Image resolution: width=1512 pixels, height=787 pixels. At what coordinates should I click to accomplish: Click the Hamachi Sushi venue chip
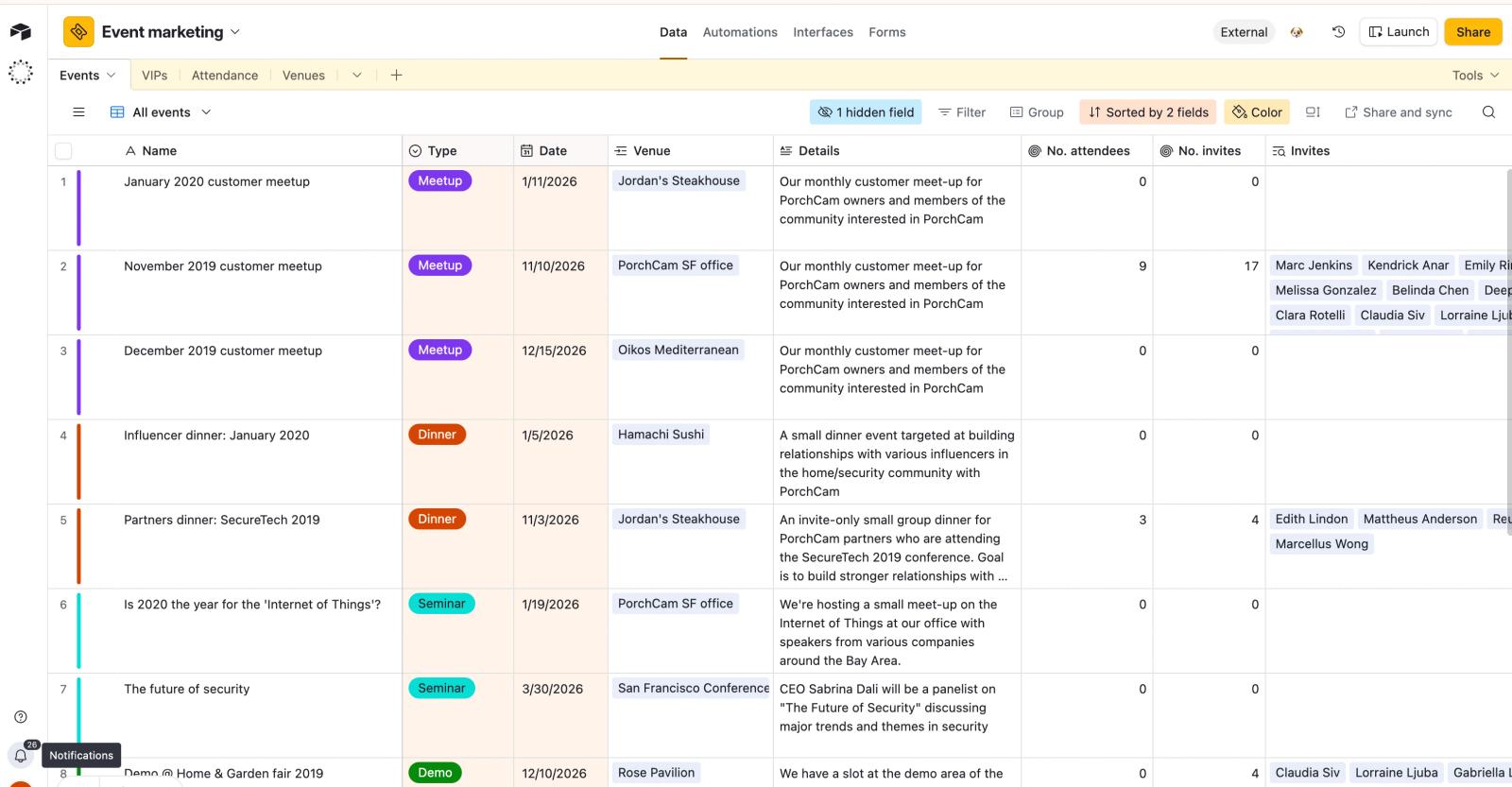coord(661,435)
